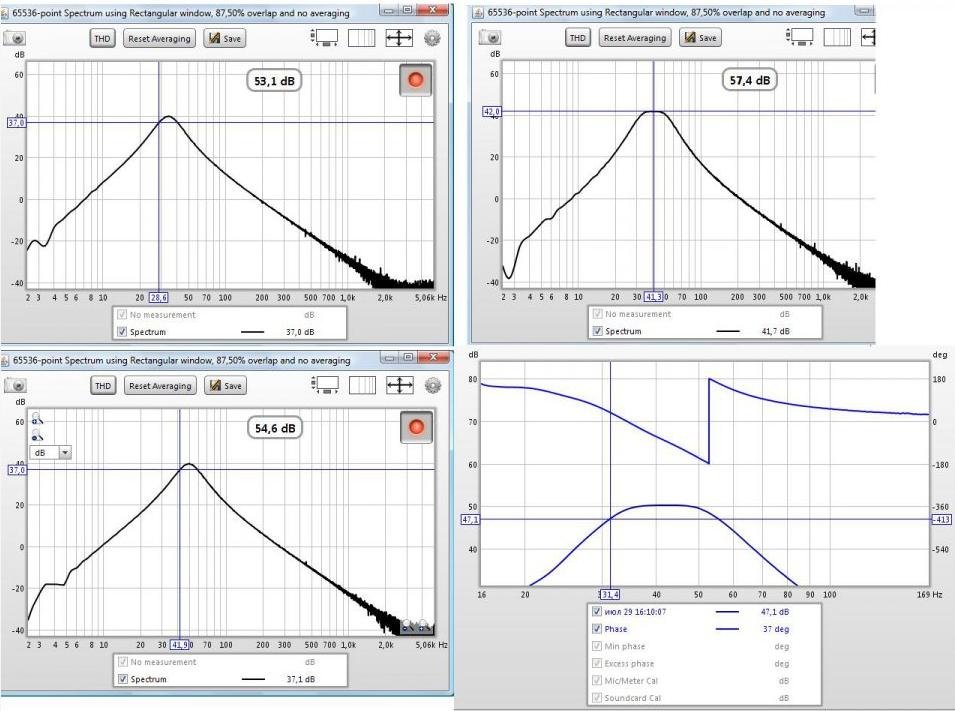Click the capture camera icon in the 54,6 dB window
This screenshot has width=955, height=711.
click(15, 386)
